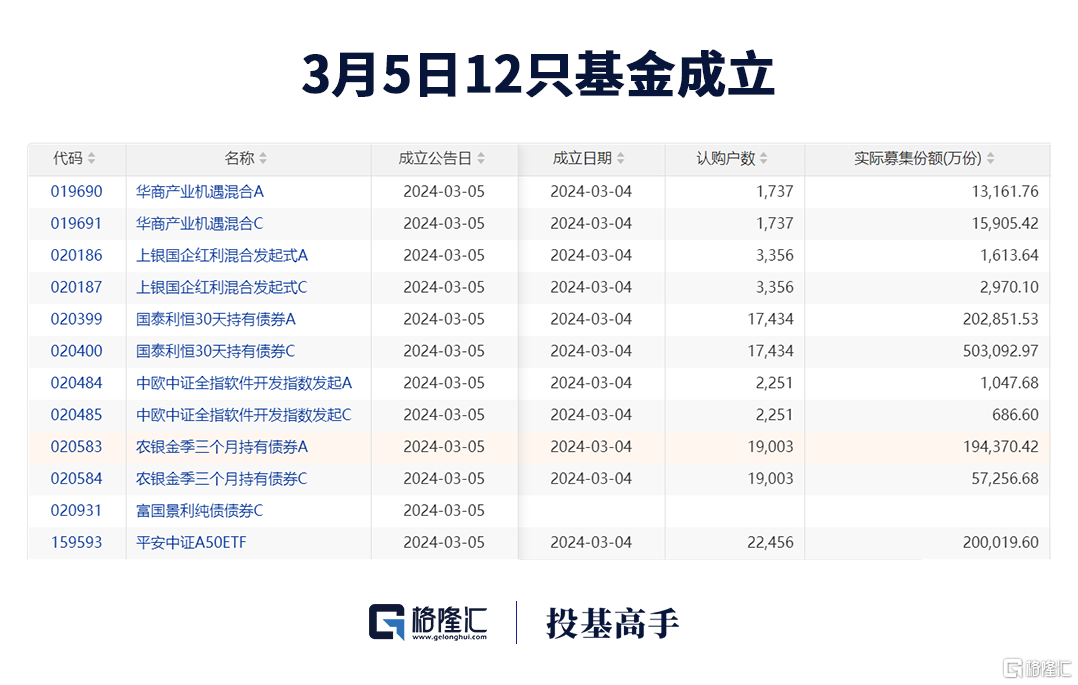The height and width of the screenshot is (685, 1078).
Task: Open fund code 020484
Action: coord(76,383)
